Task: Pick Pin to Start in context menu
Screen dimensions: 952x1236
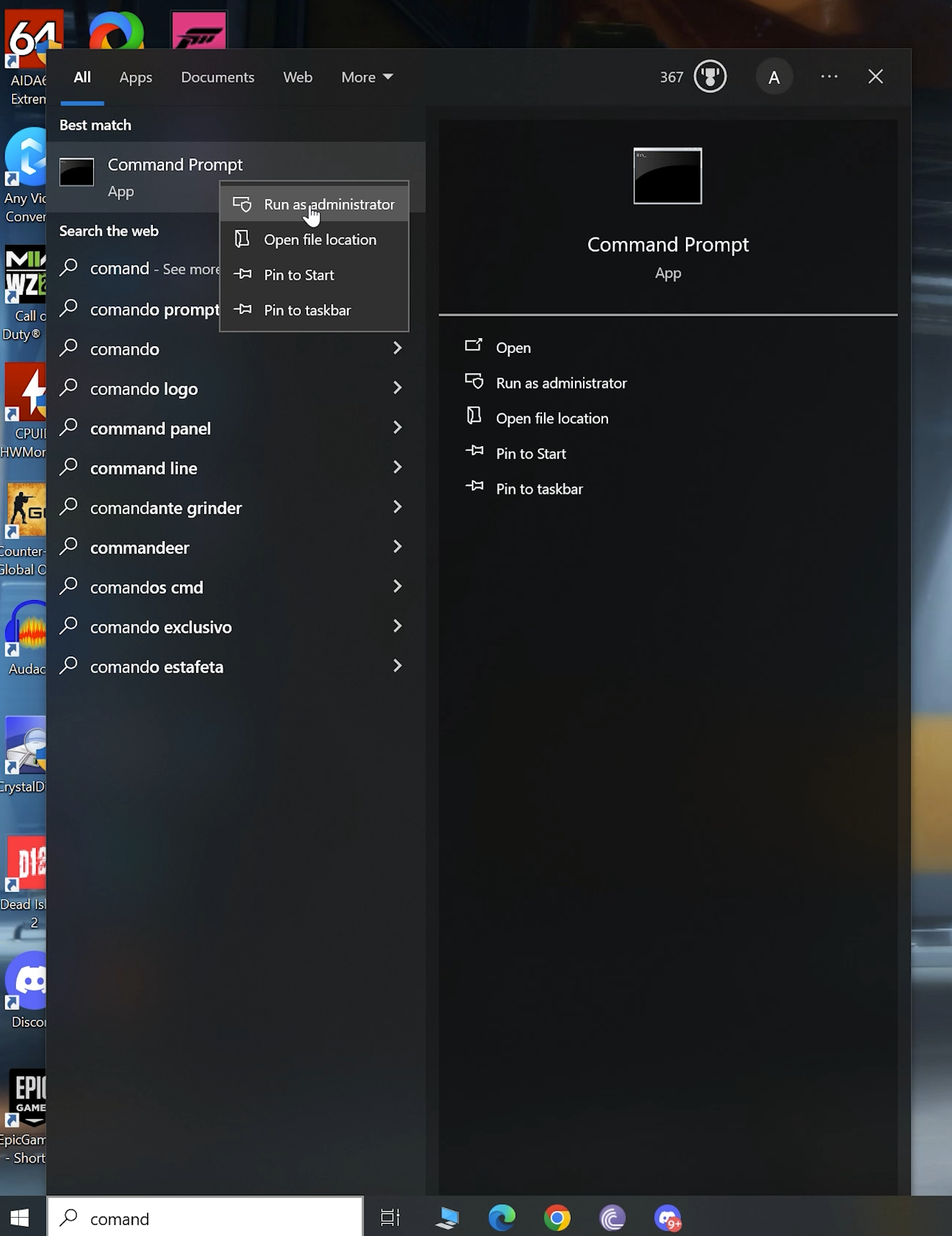Action: click(x=314, y=275)
